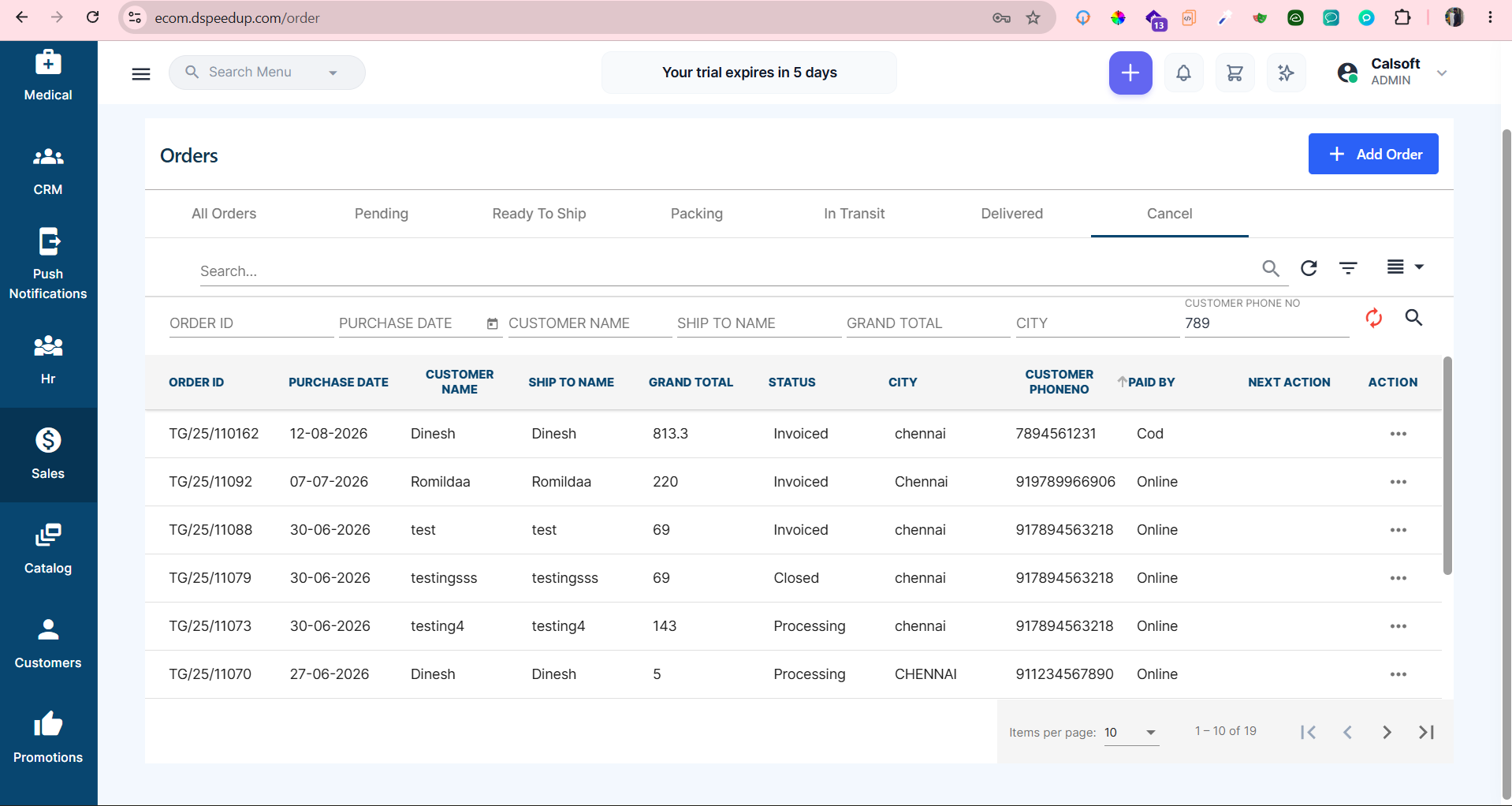Expand the column view options dropdown
The height and width of the screenshot is (806, 1512).
1405,267
